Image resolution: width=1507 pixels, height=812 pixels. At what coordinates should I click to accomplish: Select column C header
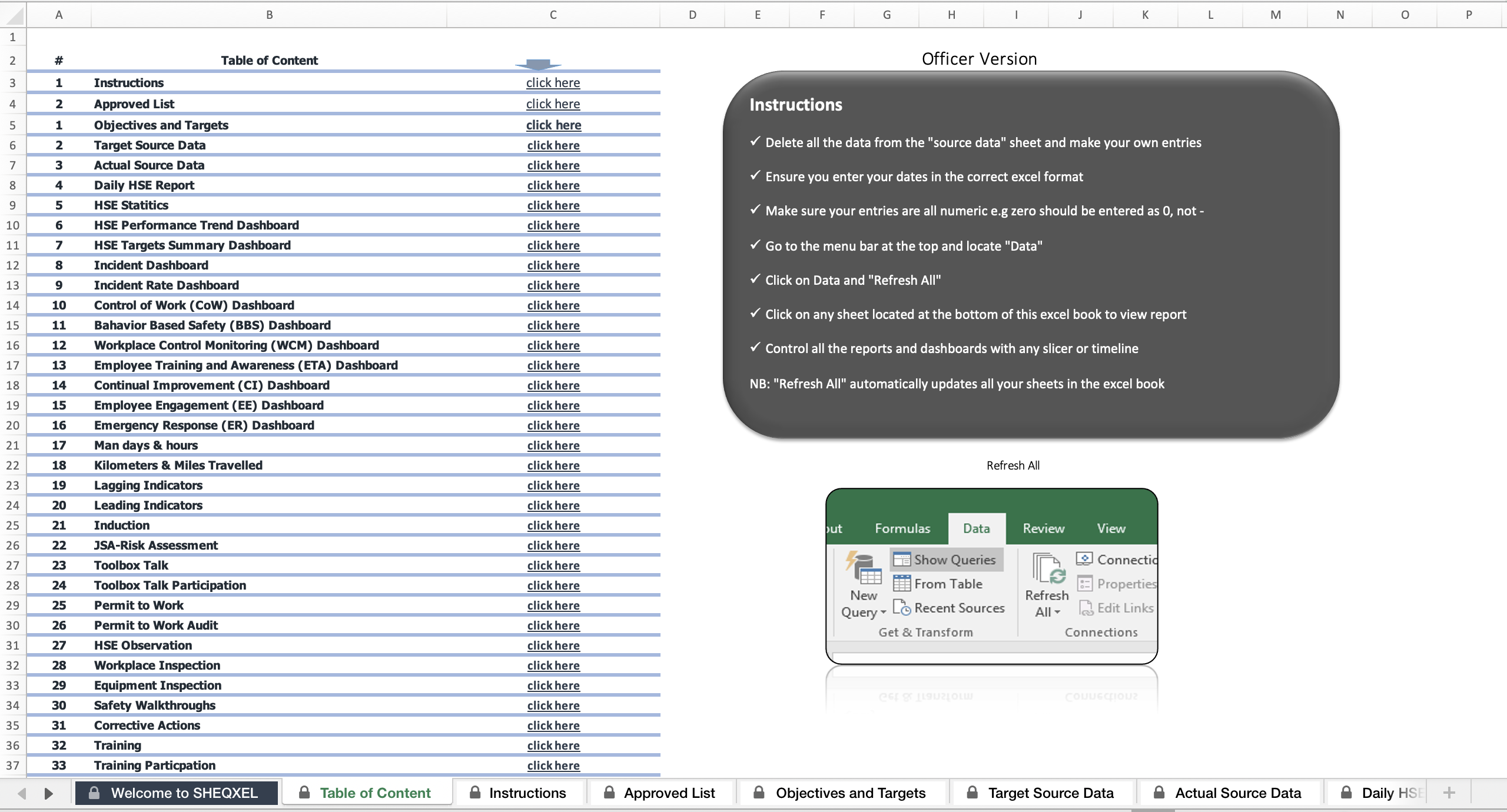pyautogui.click(x=553, y=15)
